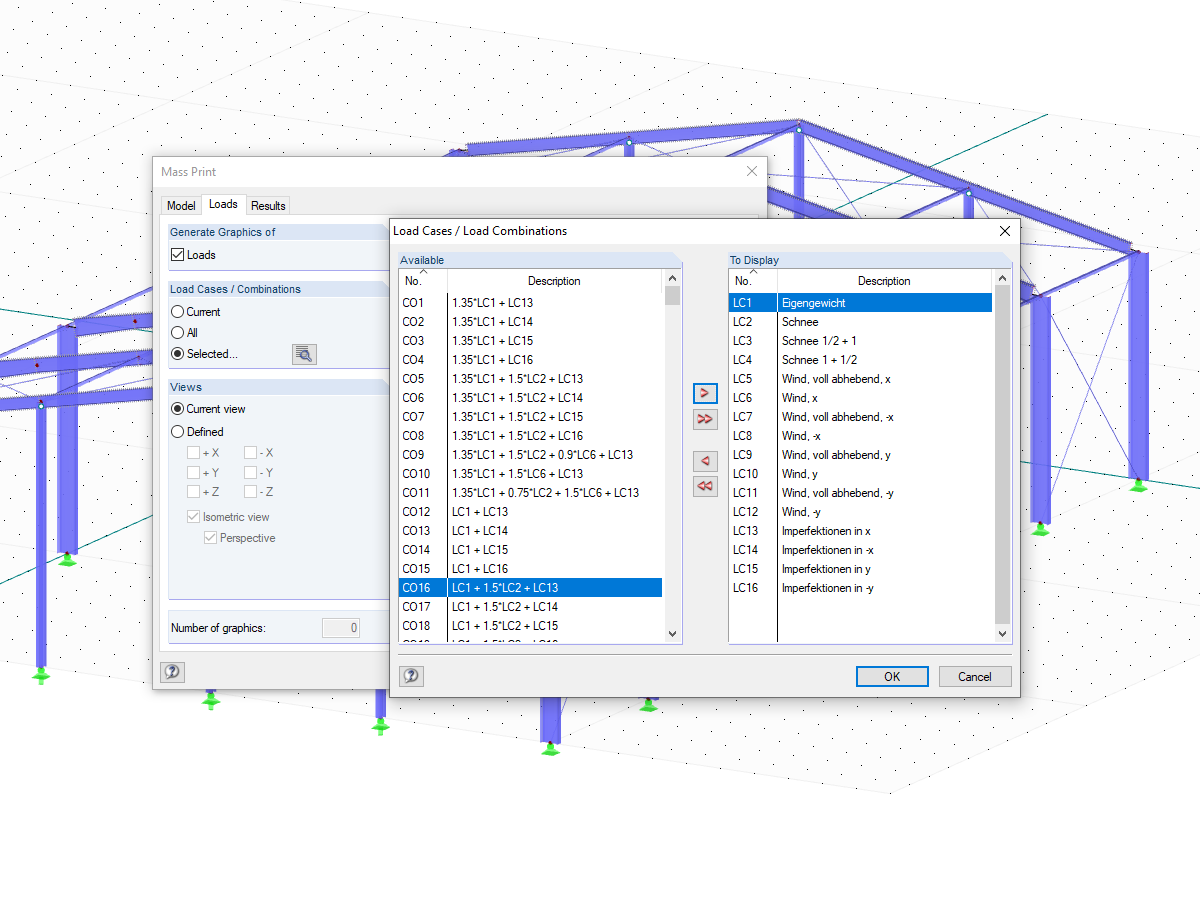Select CO12 LC1 + LC13 row
Viewport: 1200px width, 900px height.
point(530,512)
